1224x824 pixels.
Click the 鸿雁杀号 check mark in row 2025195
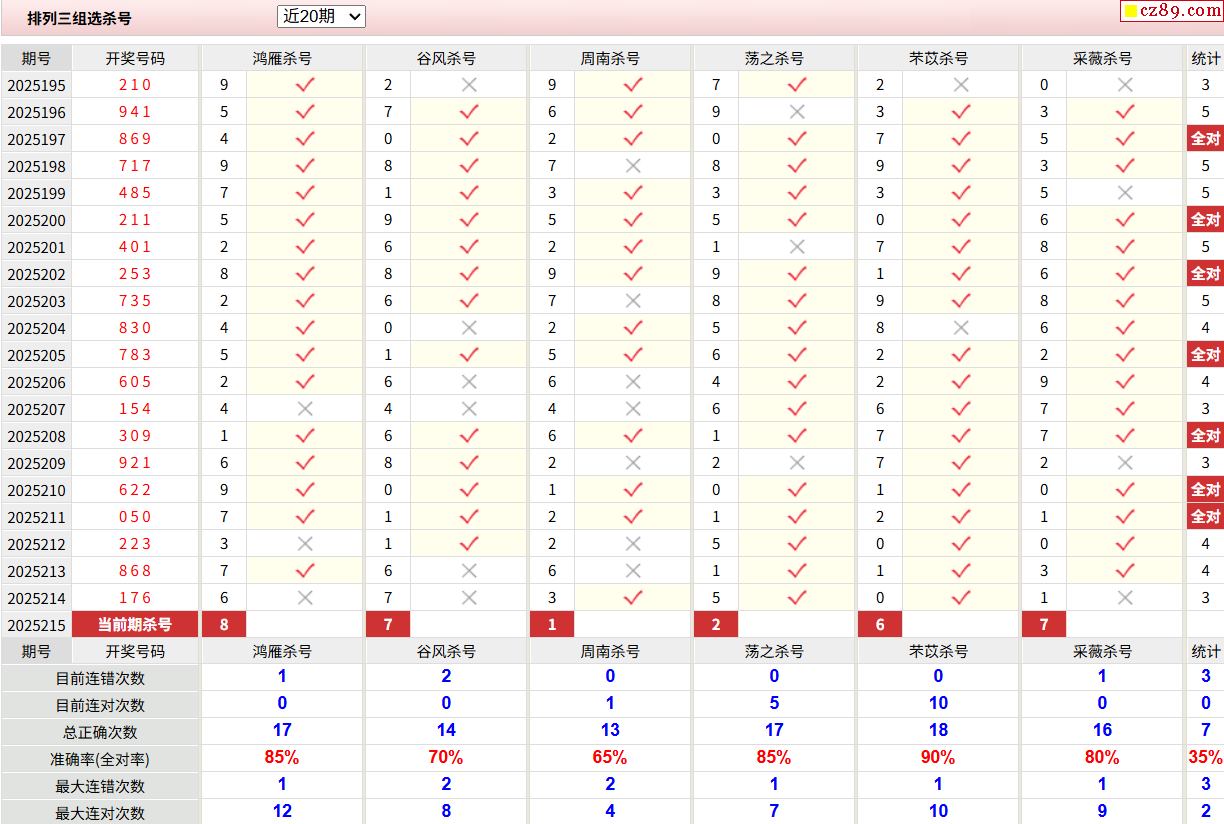coord(305,85)
